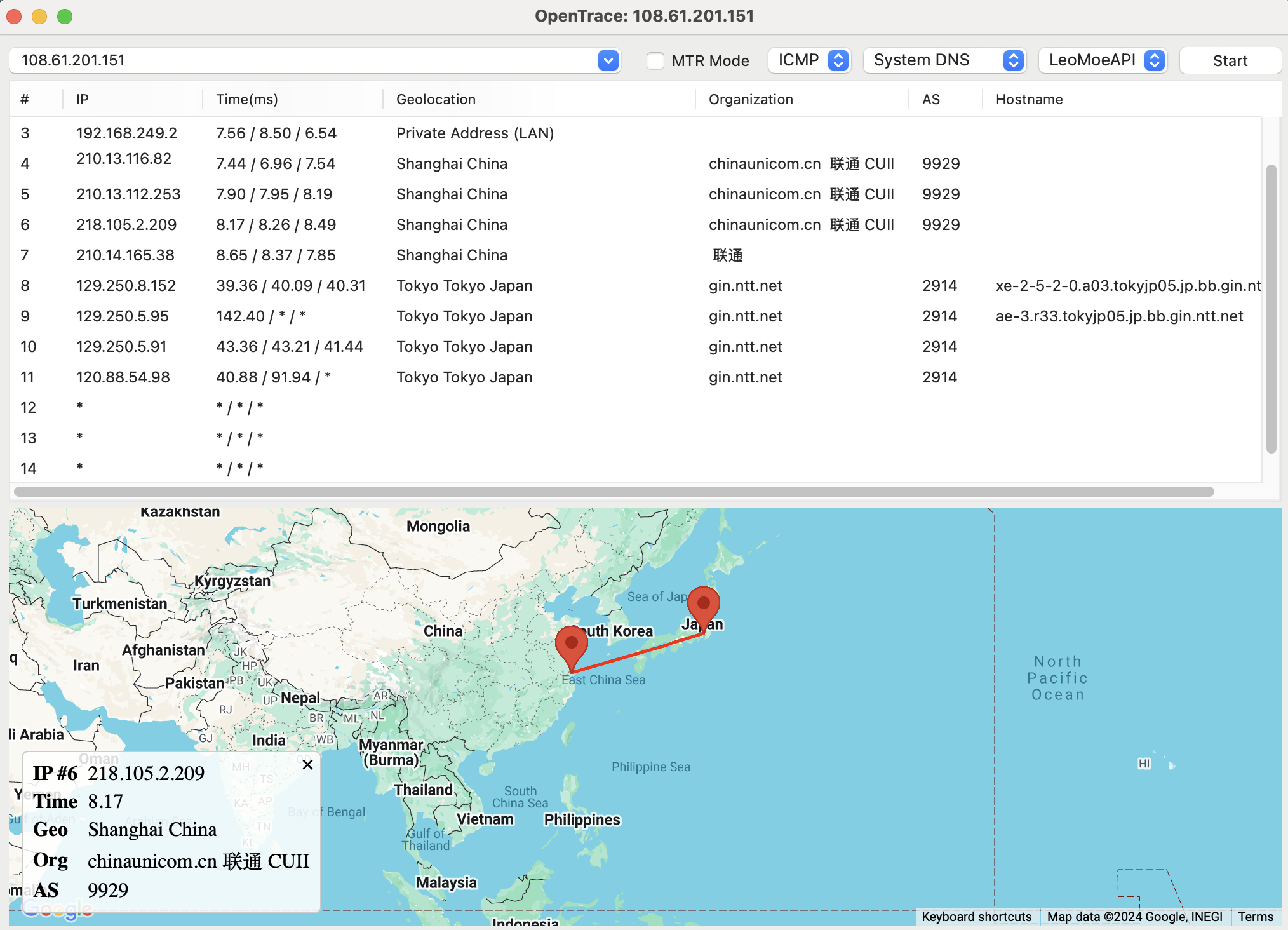Screen dimensions: 1288x930
Task: Open the ICMP protocol dropdown
Action: click(809, 60)
